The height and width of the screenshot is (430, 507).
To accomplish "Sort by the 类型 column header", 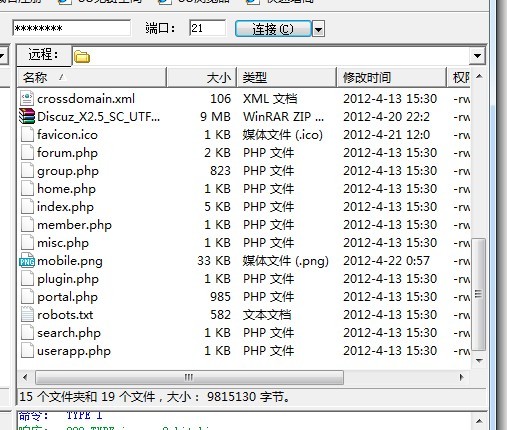I will click(287, 78).
